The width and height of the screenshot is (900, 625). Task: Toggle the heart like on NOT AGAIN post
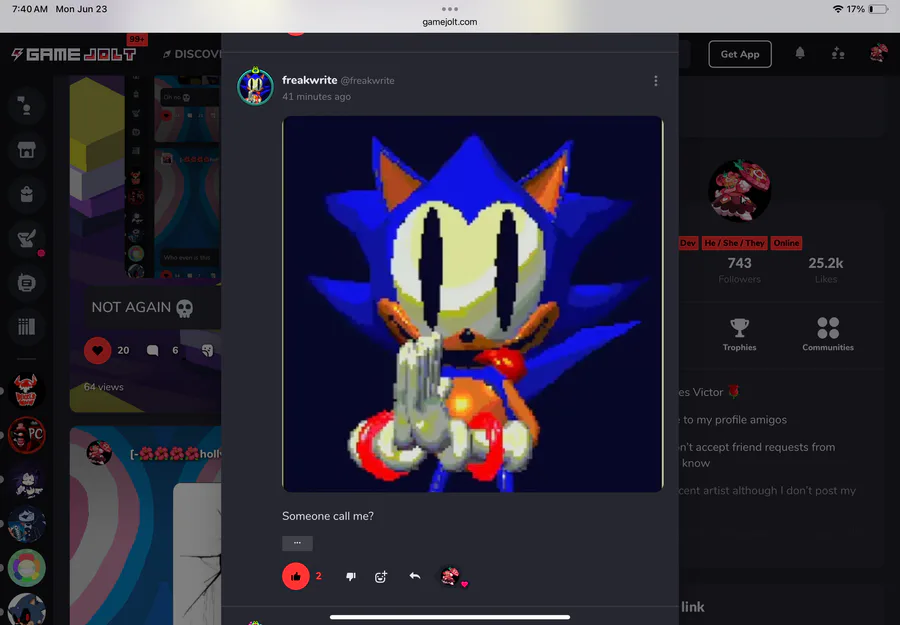pyautogui.click(x=98, y=350)
